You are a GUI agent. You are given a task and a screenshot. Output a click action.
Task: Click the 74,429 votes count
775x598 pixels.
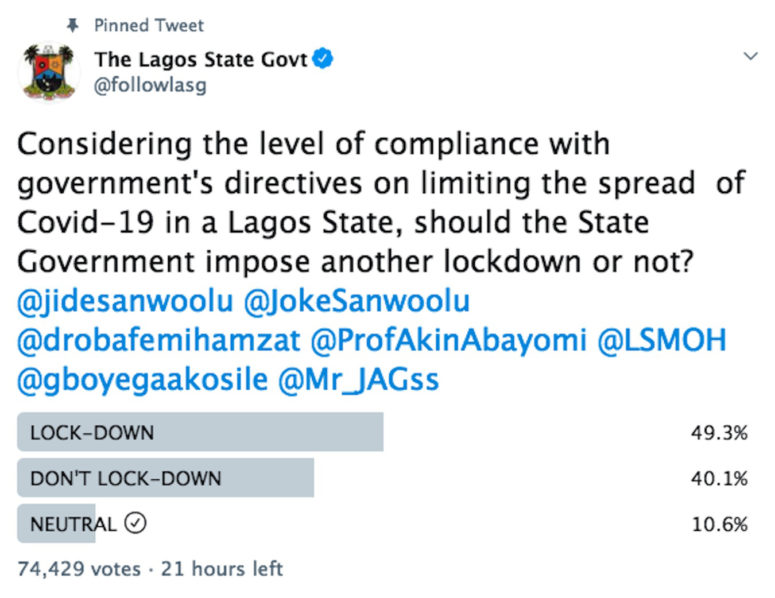79,568
